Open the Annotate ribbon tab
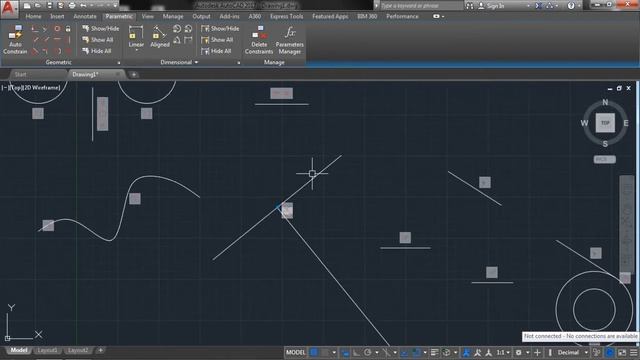Image resolution: width=640 pixels, height=360 pixels. pos(84,16)
